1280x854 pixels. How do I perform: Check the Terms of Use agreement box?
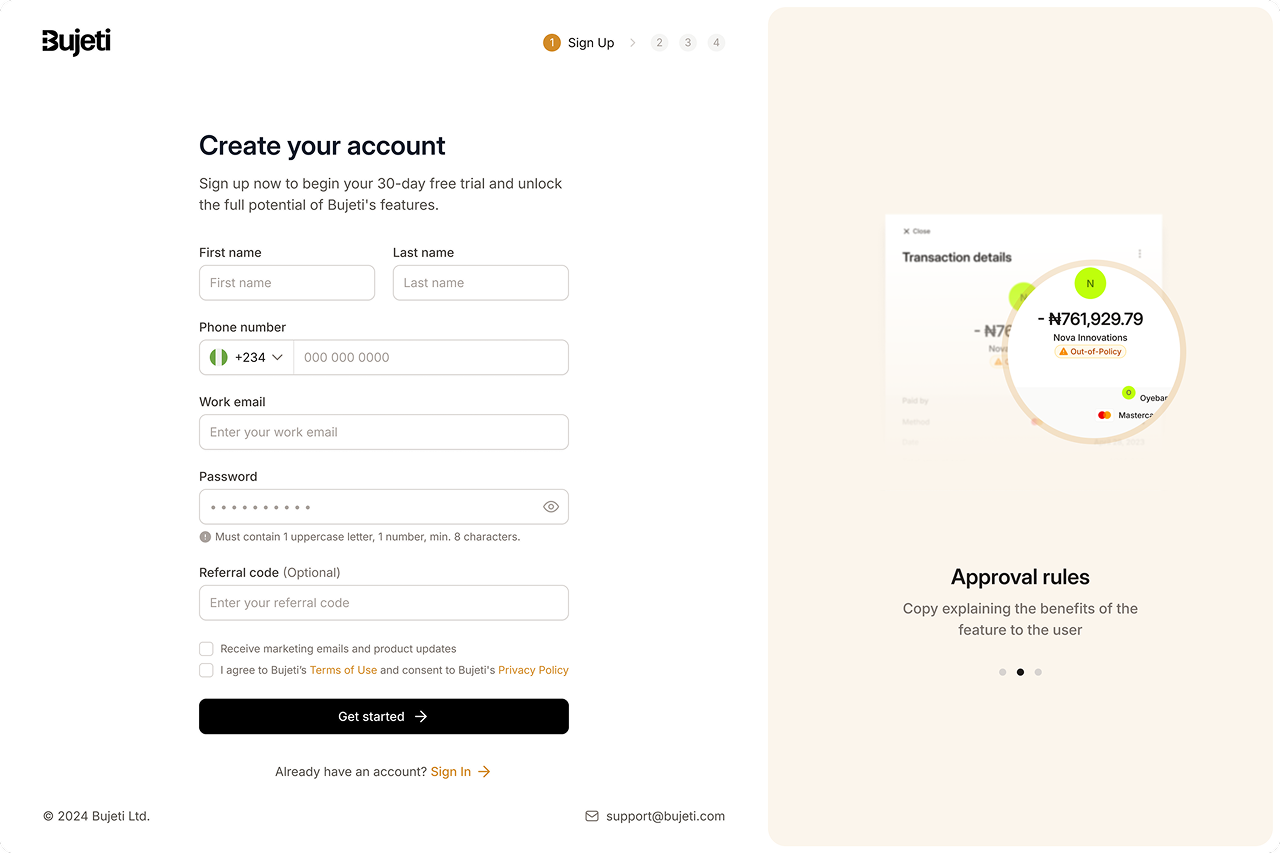(206, 670)
